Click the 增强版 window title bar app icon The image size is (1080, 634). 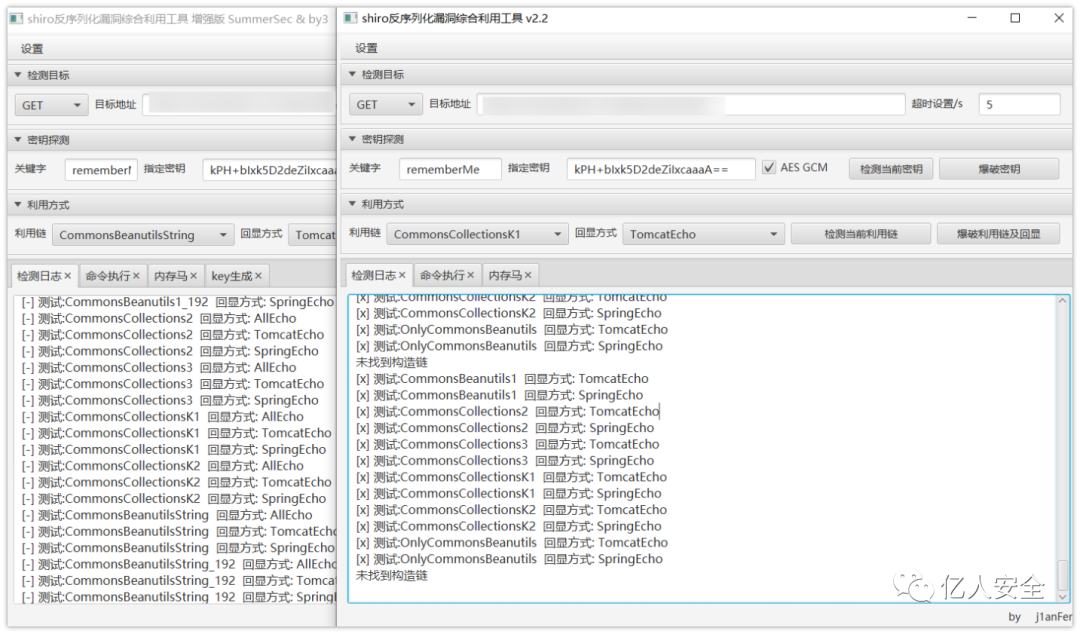point(15,19)
